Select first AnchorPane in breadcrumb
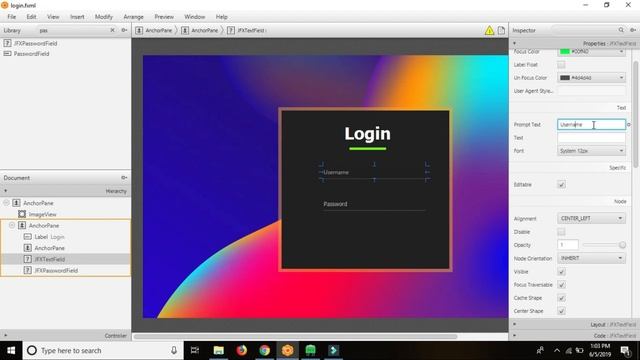 (154, 30)
